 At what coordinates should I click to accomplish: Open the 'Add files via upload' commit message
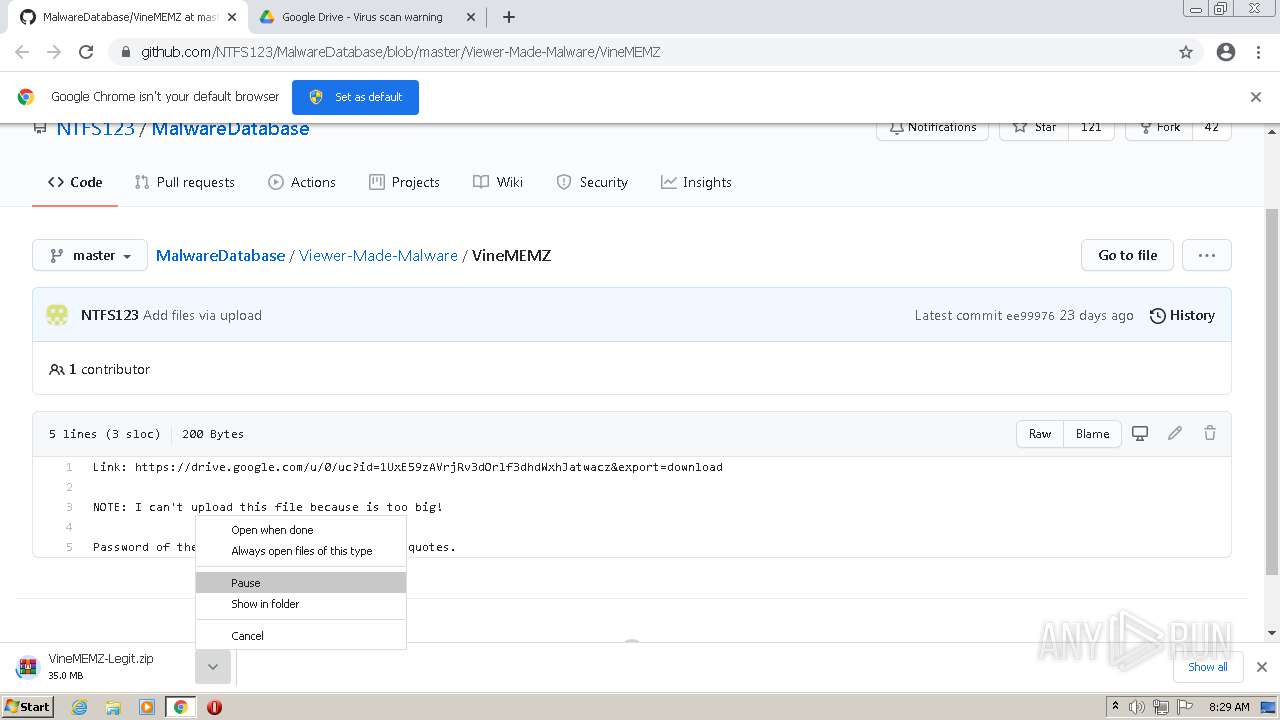click(x=202, y=315)
